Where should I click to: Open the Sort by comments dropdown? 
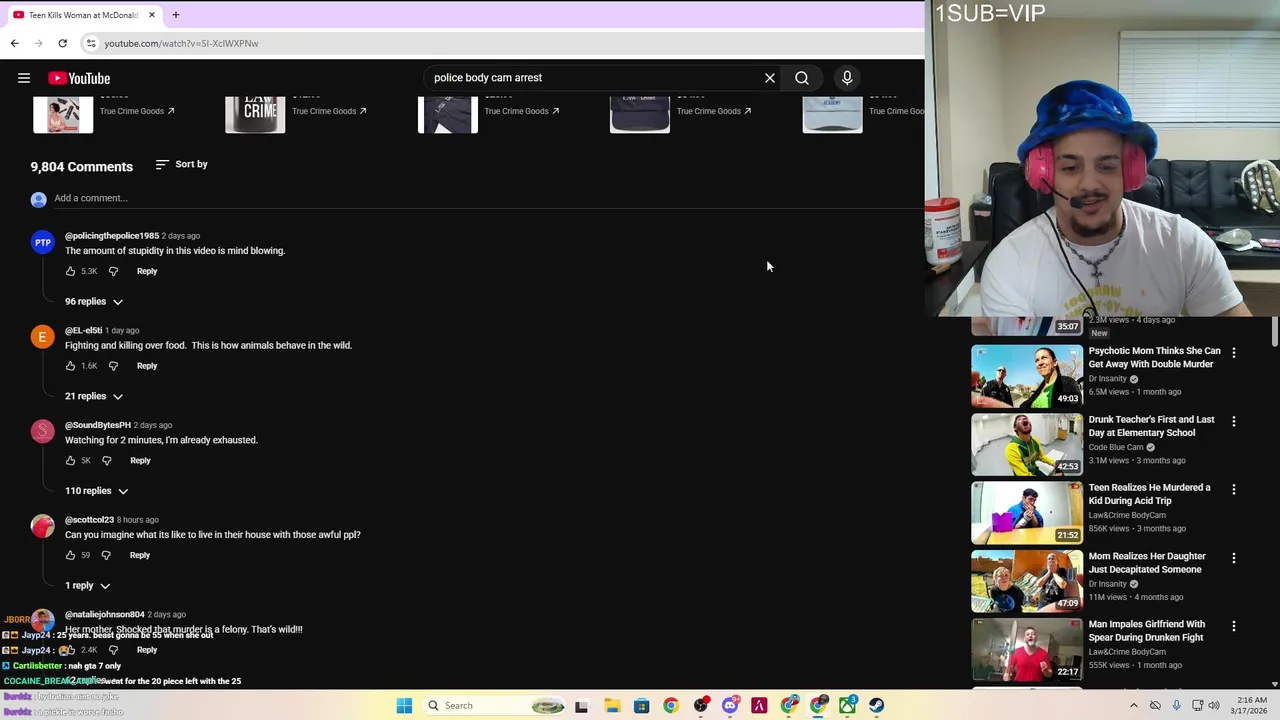182,164
